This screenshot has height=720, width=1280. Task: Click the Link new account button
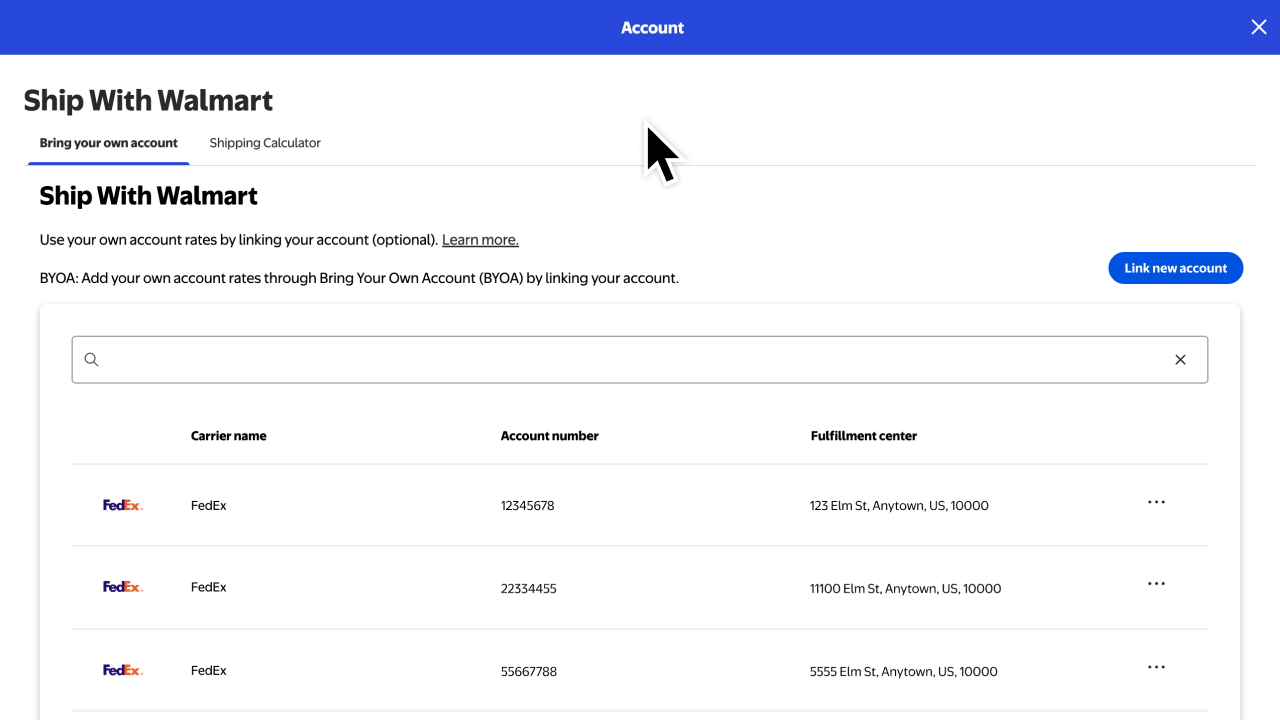[x=1175, y=268]
